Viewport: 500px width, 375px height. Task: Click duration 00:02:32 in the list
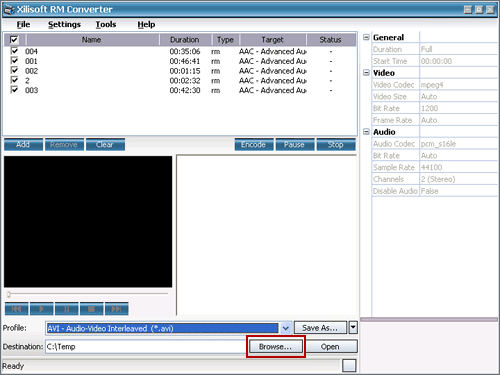click(185, 81)
